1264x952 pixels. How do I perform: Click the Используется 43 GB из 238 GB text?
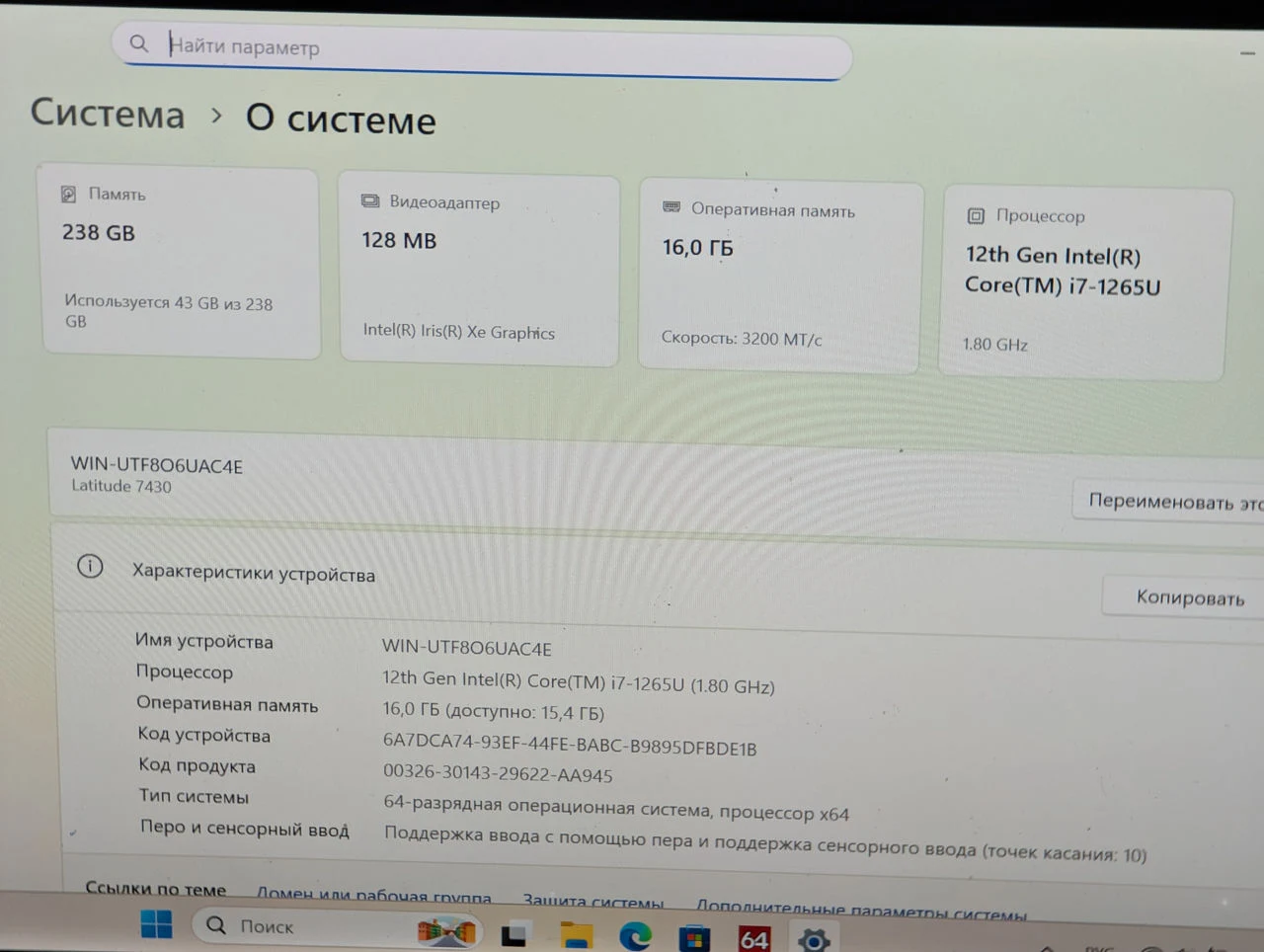tap(168, 311)
